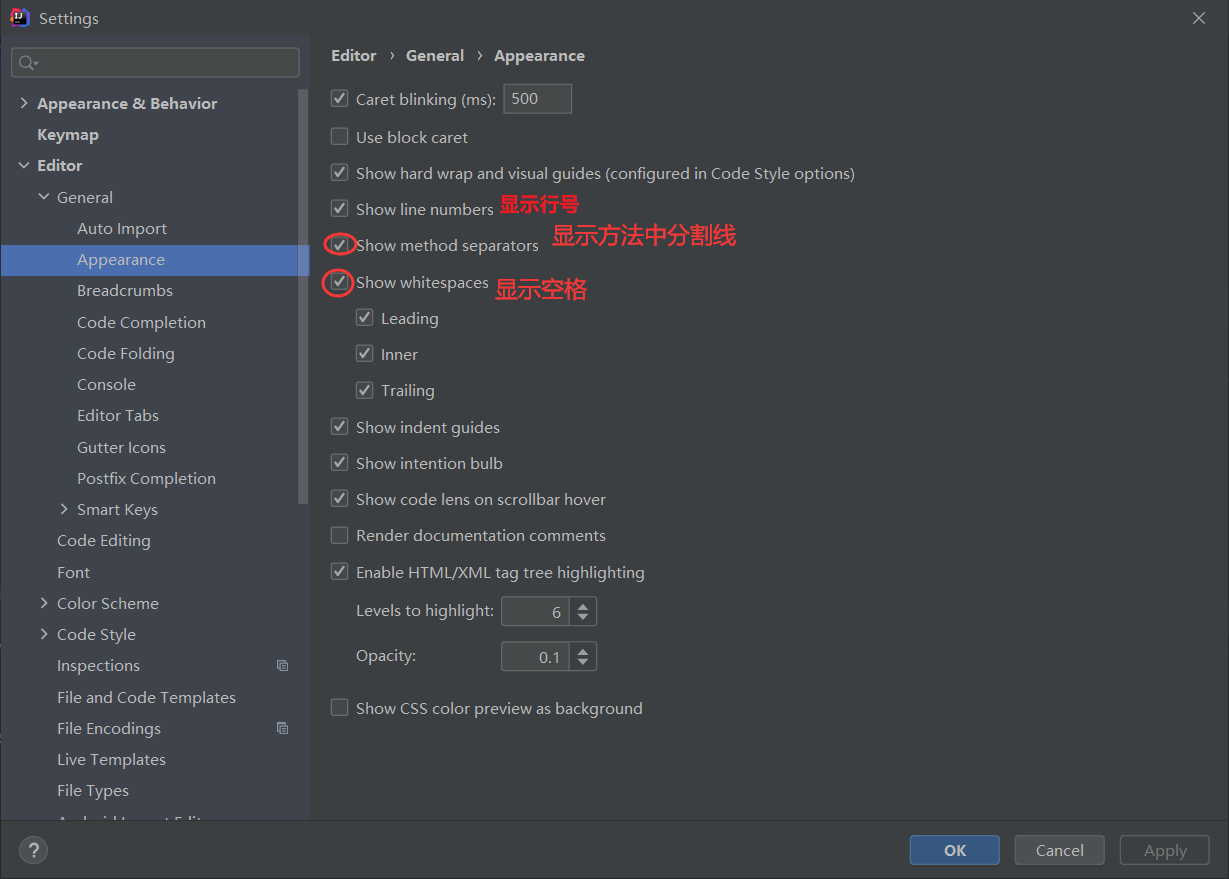
Task: Click the help question mark icon
Action: [x=33, y=850]
